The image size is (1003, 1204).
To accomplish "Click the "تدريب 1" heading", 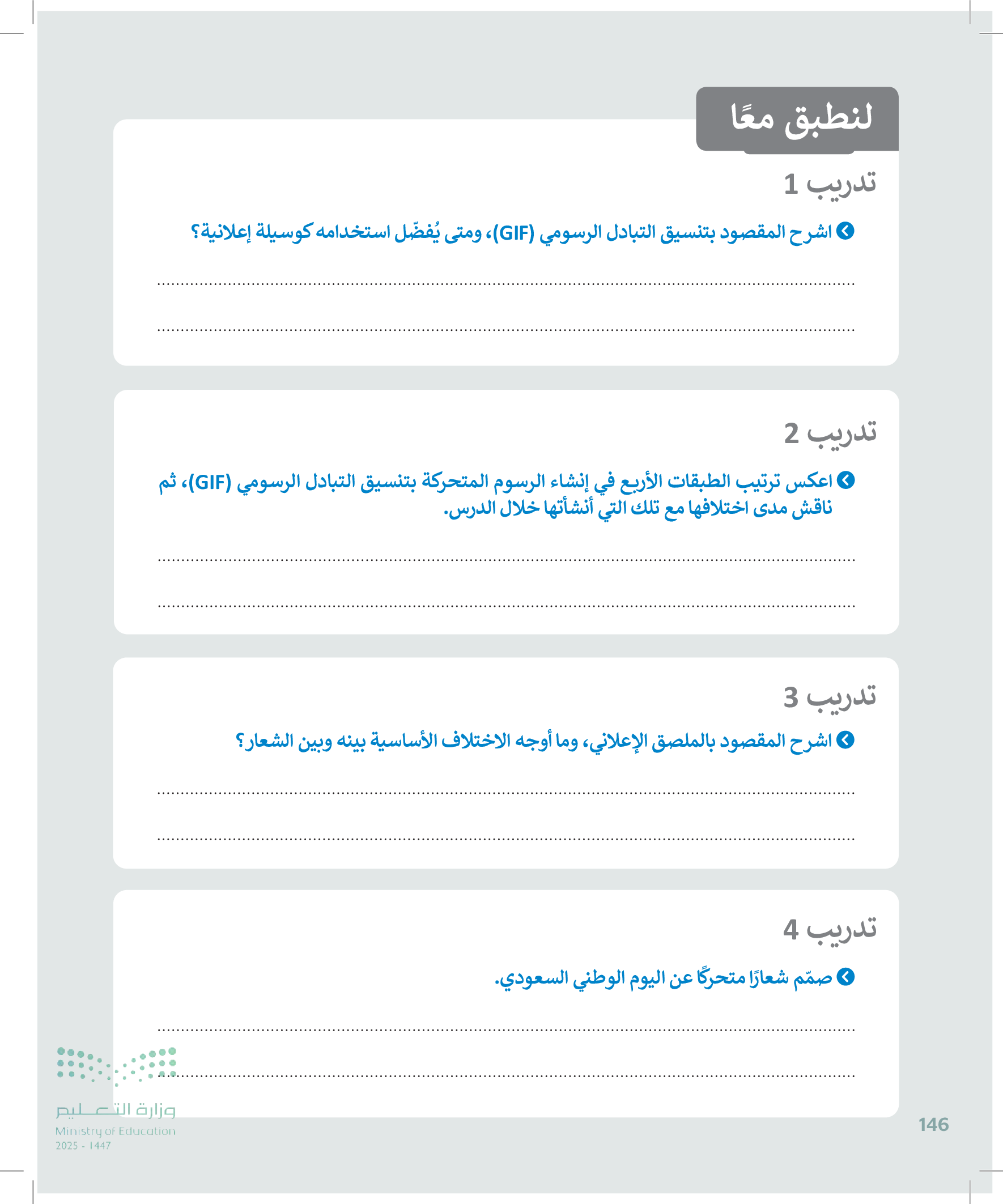I will click(830, 184).
